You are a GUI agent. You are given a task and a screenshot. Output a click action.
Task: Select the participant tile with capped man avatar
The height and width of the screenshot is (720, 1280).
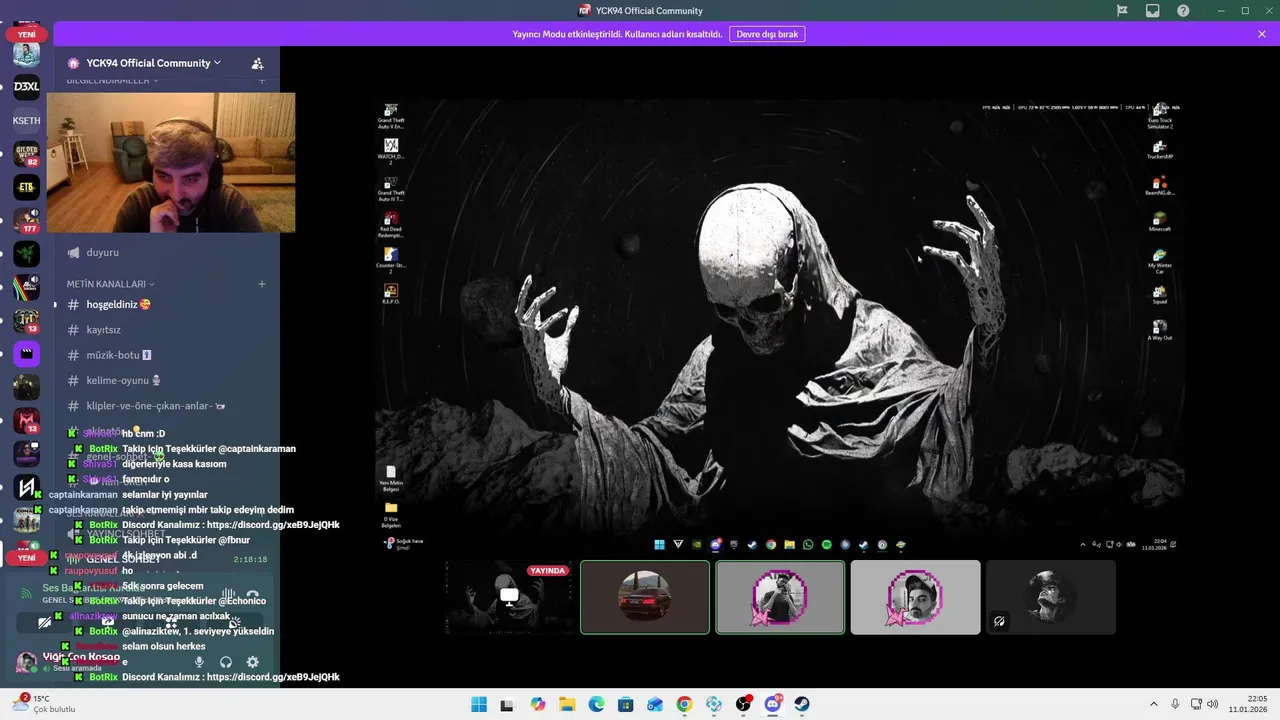click(915, 597)
